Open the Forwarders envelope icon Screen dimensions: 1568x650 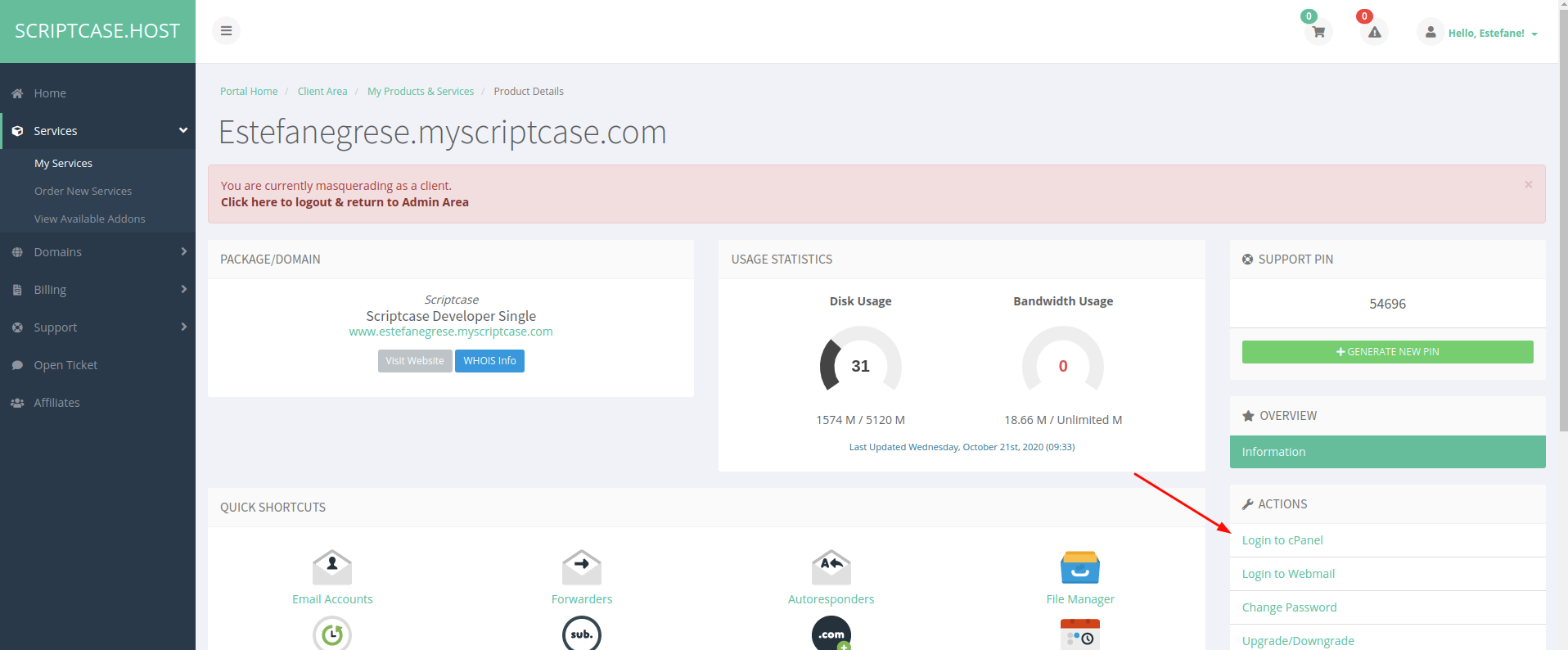click(x=582, y=566)
